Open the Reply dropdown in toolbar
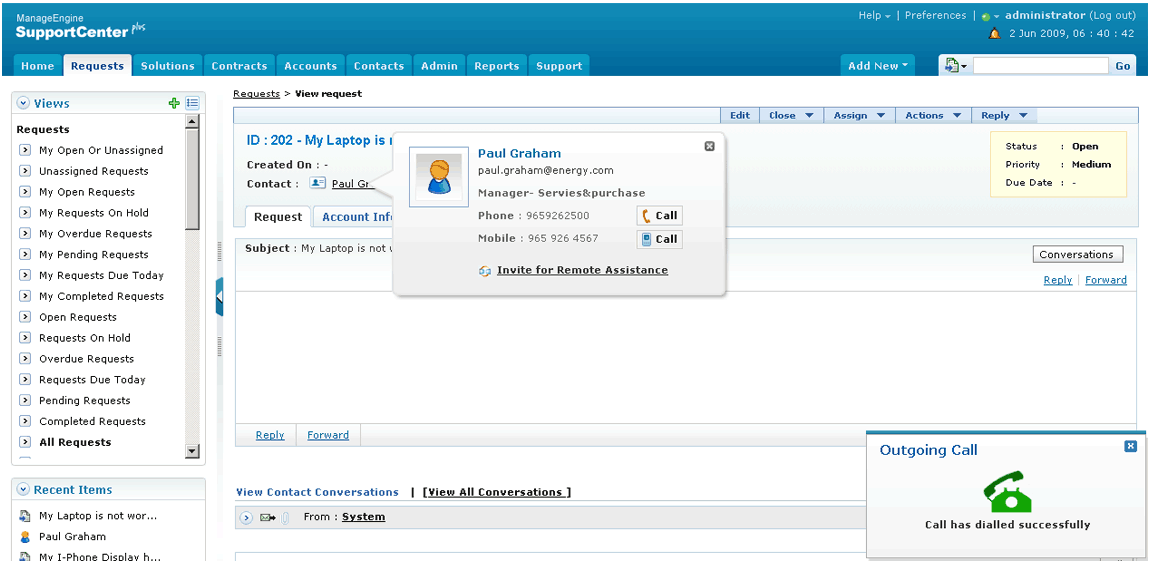This screenshot has height=562, width=1149. (1005, 116)
